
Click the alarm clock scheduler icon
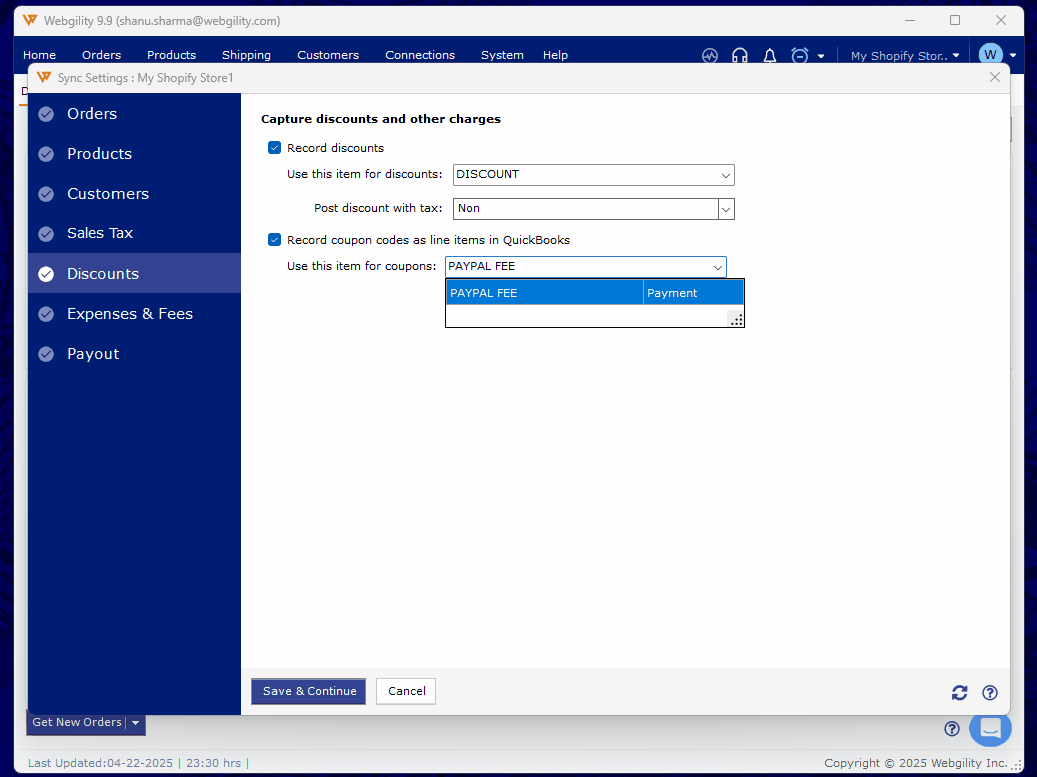click(x=800, y=56)
